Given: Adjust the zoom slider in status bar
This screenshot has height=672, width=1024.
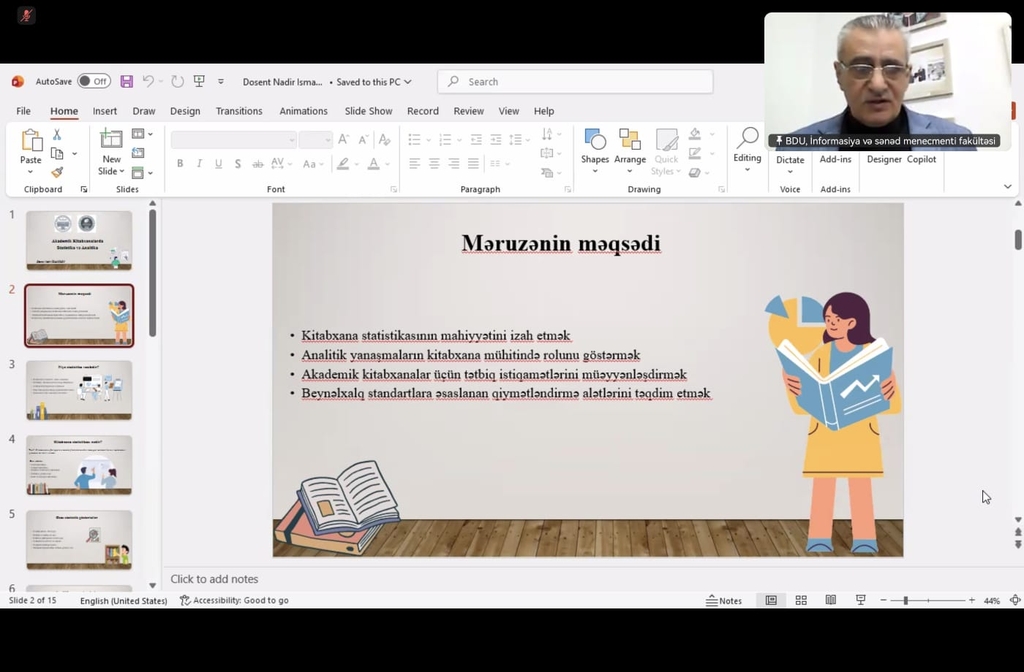Looking at the screenshot, I should [906, 600].
